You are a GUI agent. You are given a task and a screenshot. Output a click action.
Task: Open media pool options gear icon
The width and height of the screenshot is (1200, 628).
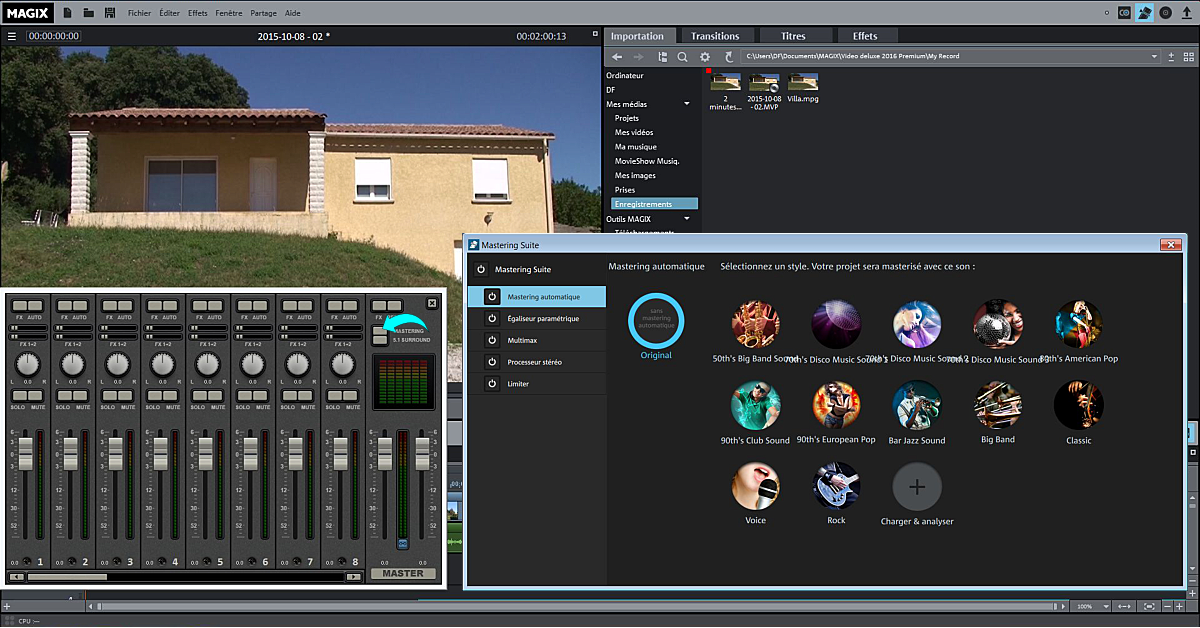[x=705, y=57]
